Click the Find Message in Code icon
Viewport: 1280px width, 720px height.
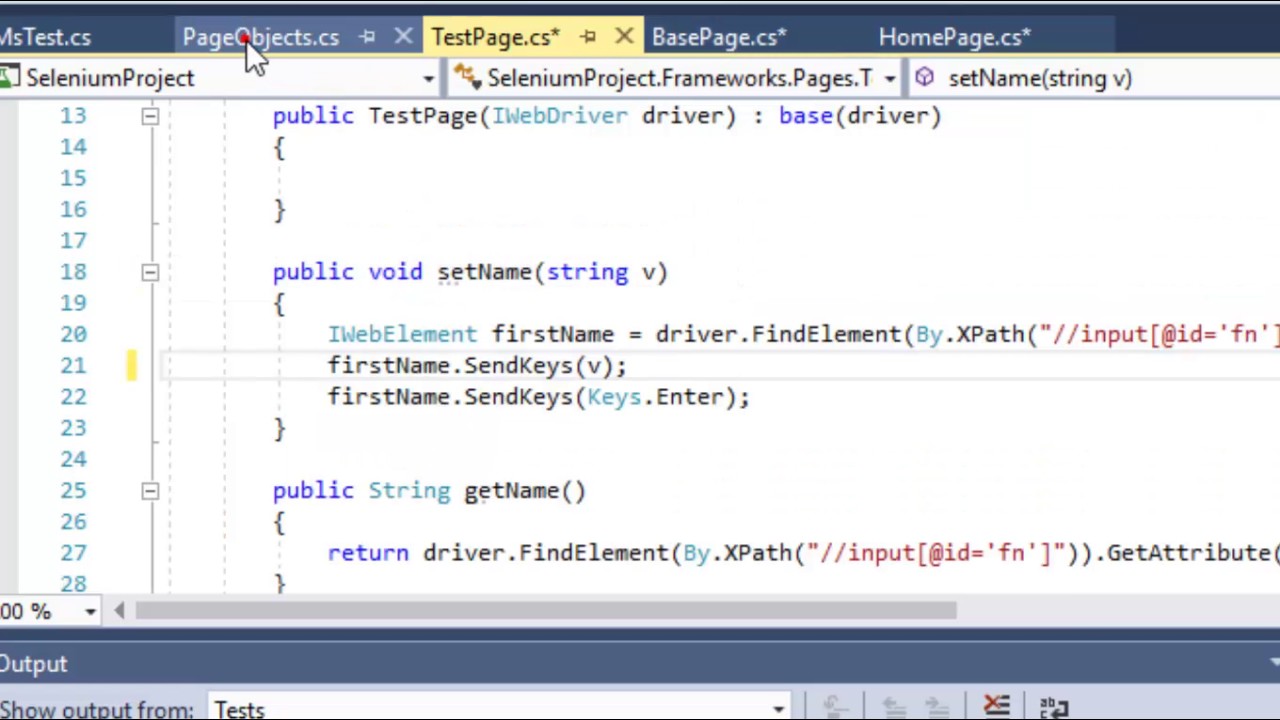tap(836, 708)
